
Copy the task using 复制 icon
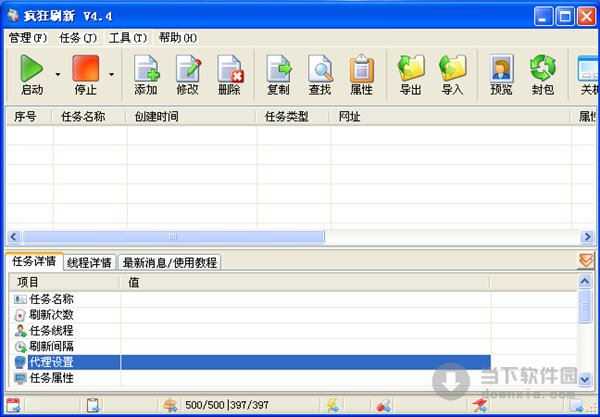click(278, 75)
